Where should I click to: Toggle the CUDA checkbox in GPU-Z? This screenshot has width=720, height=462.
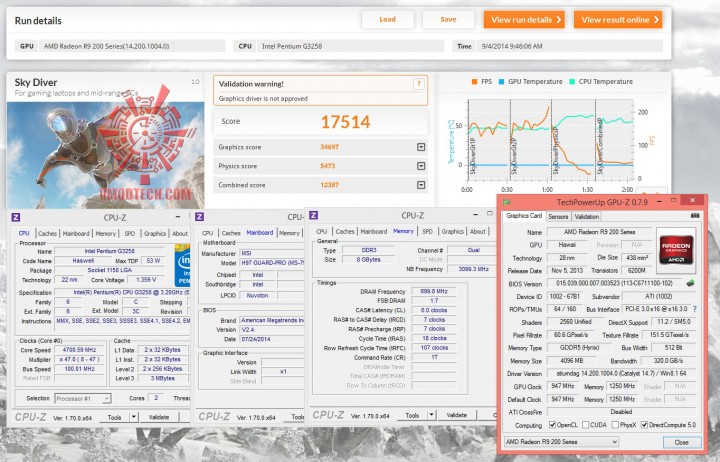pyautogui.click(x=585, y=425)
